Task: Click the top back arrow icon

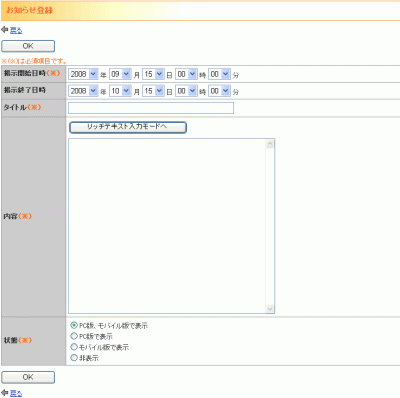Action: [x=5, y=30]
